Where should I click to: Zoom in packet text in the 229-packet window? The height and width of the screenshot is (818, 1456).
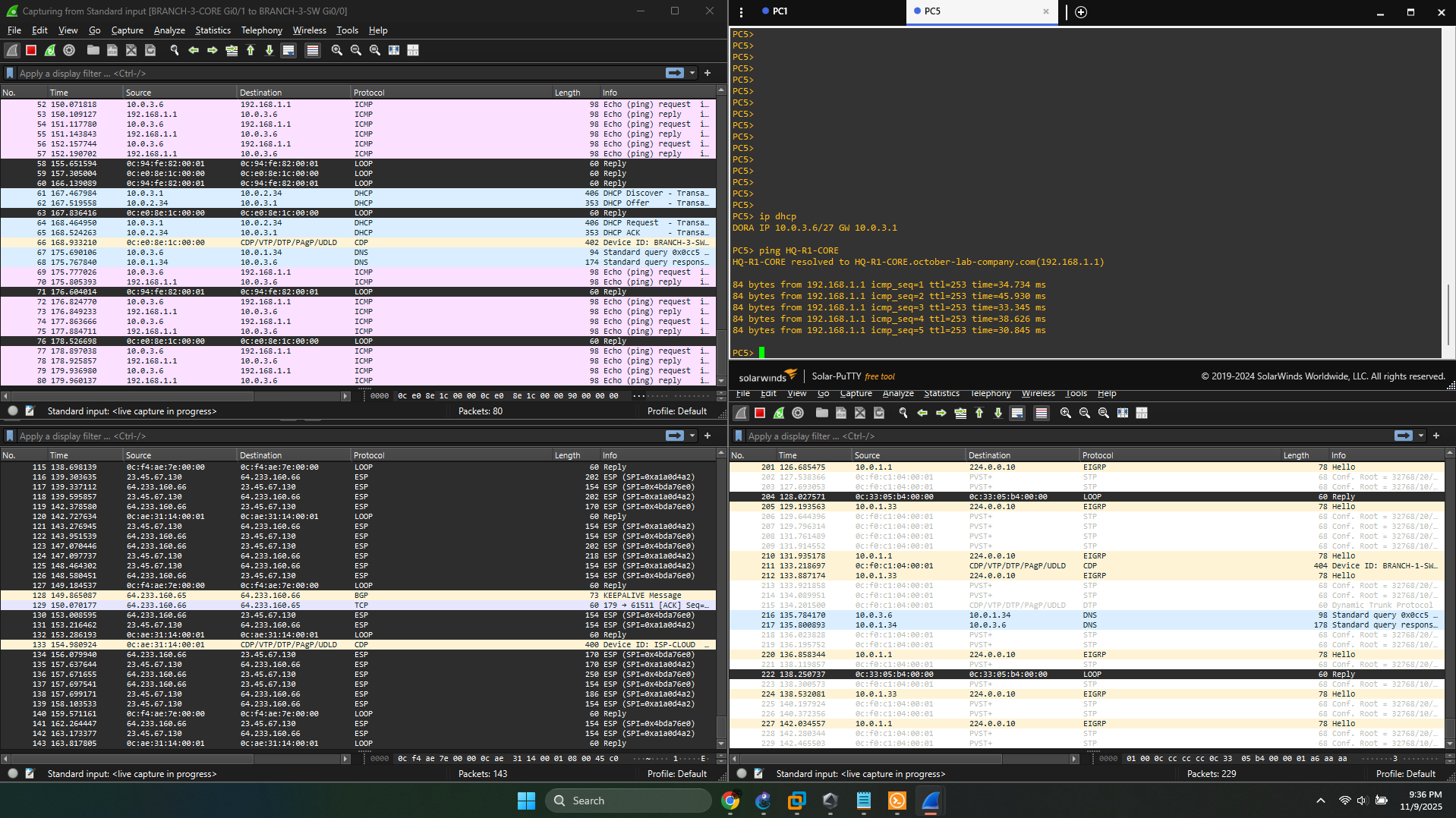point(1065,413)
